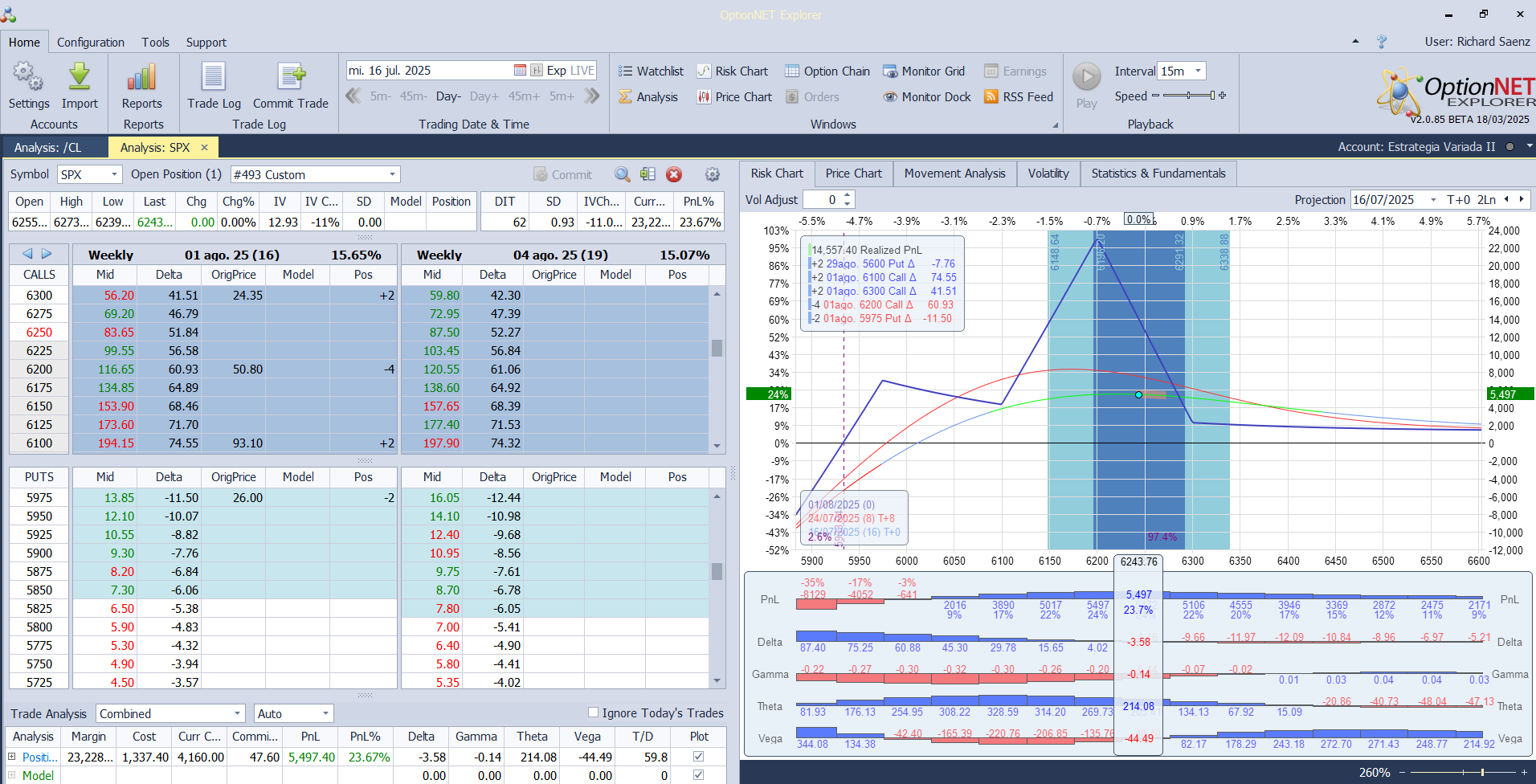The image size is (1536, 784).
Task: Open the Reports chart icon
Action: pos(142,78)
